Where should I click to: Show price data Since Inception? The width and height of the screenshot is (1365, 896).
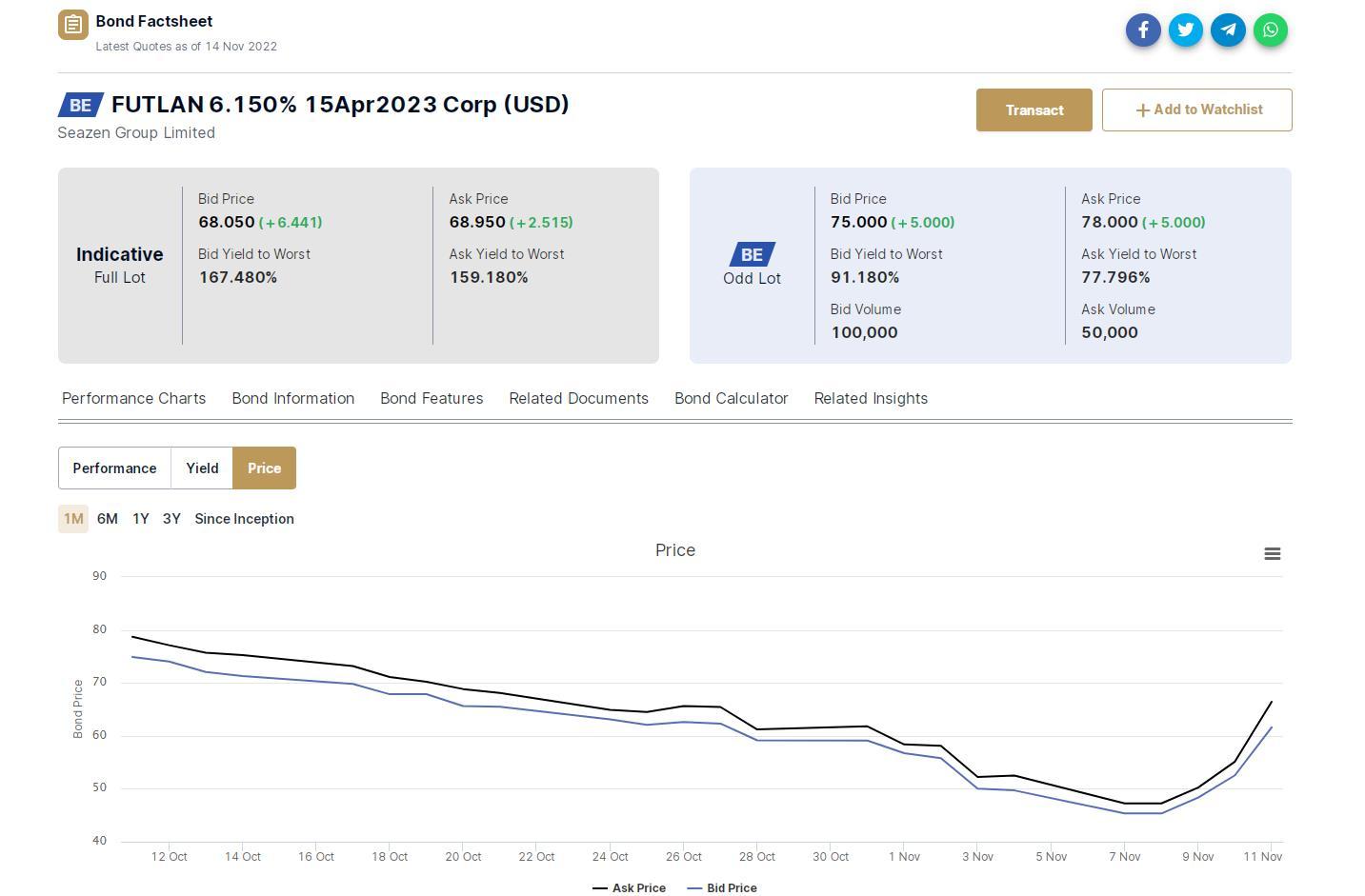[x=244, y=519]
